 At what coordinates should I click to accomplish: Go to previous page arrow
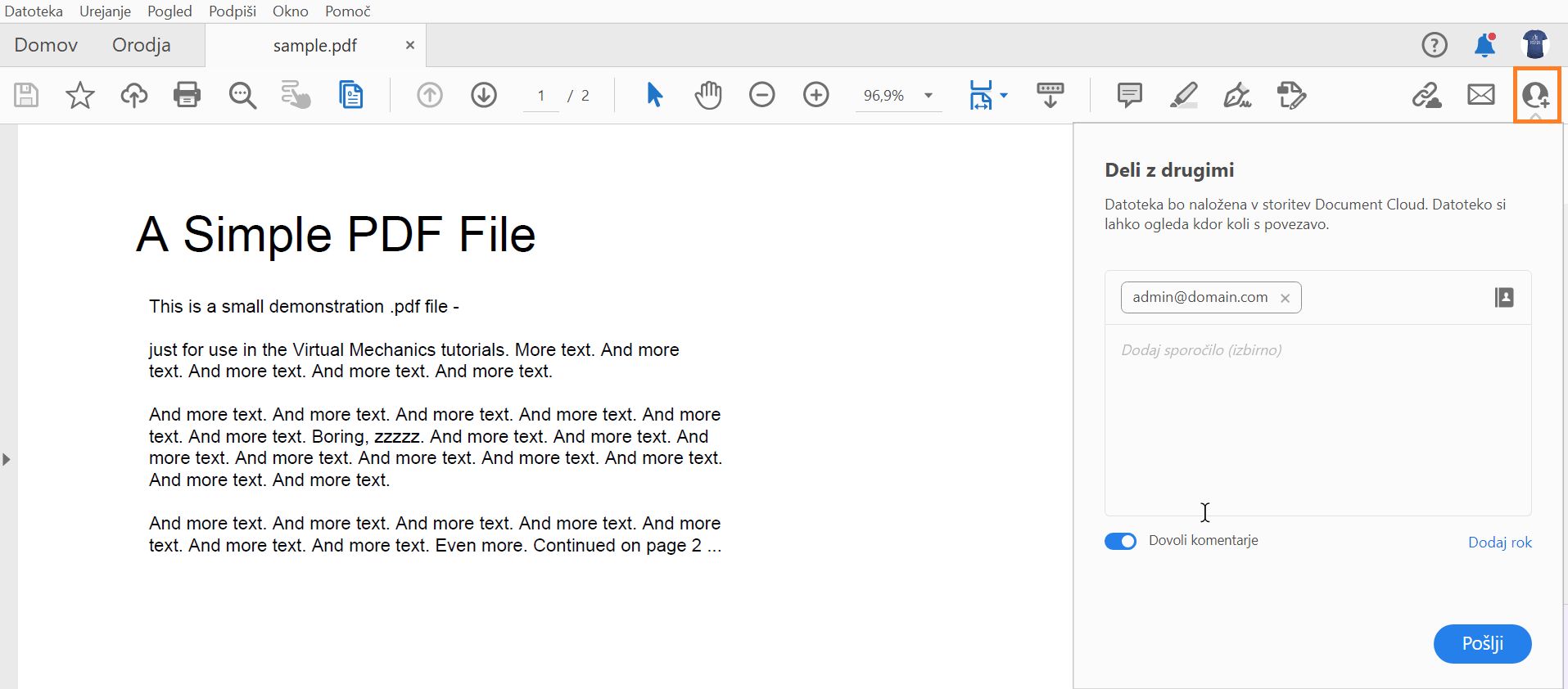(430, 95)
